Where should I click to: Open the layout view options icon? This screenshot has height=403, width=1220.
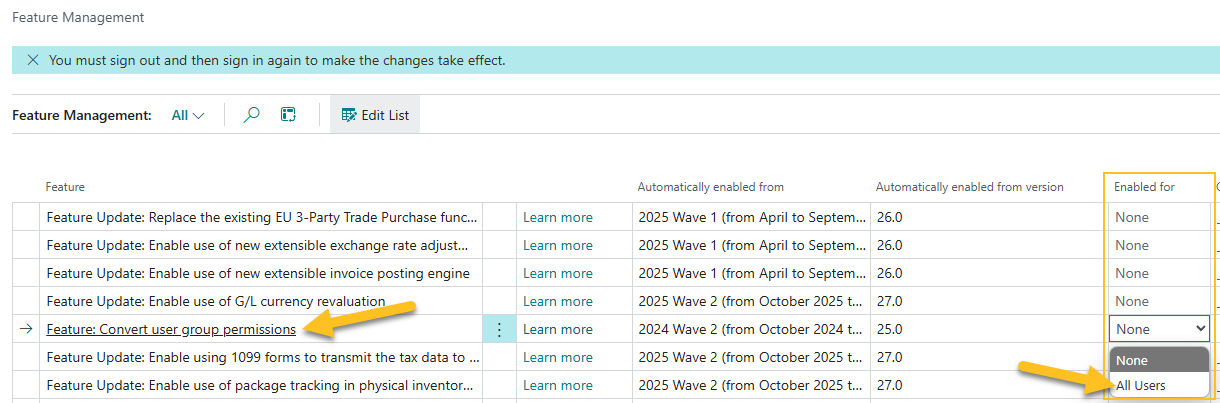(x=288, y=115)
